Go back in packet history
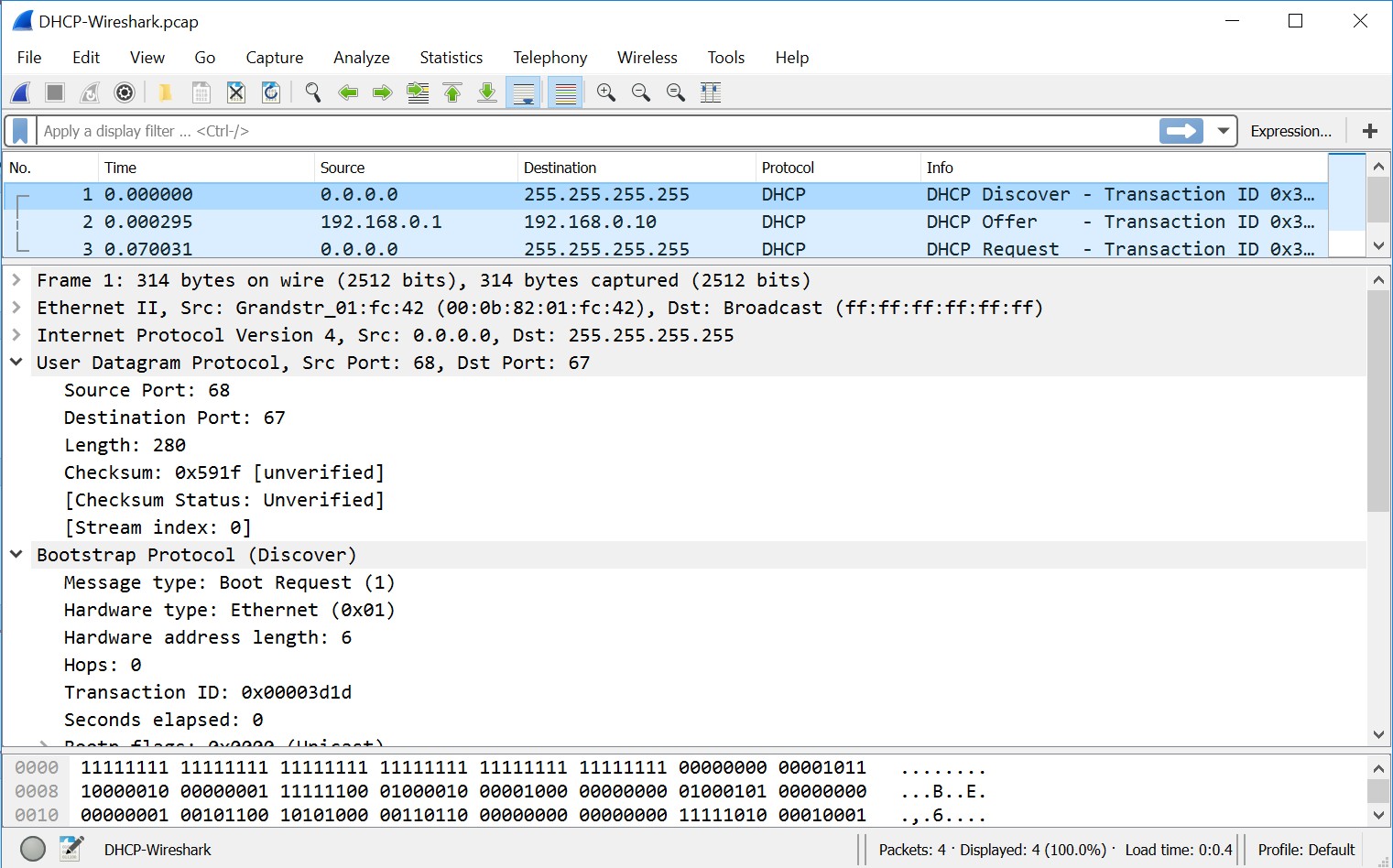 coord(348,92)
